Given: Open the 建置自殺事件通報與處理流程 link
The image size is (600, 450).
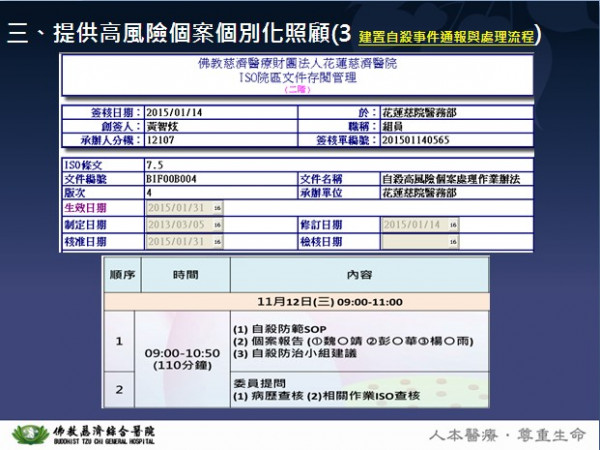Looking at the screenshot, I should [x=446, y=36].
